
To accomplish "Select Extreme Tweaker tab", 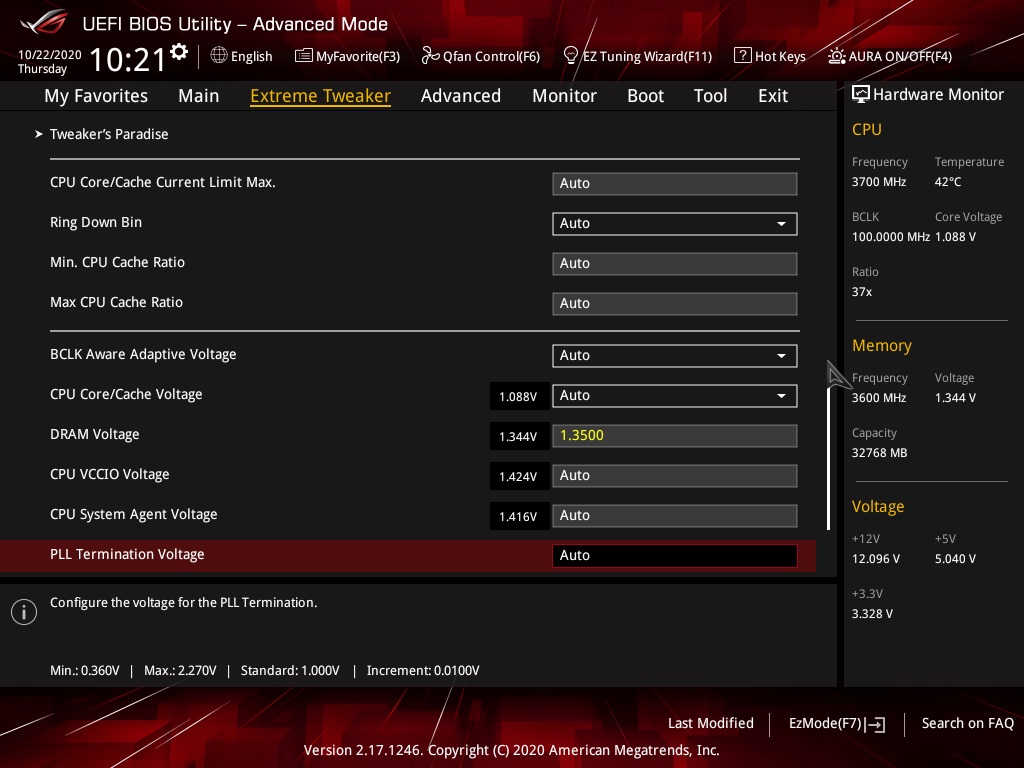I will point(321,96).
